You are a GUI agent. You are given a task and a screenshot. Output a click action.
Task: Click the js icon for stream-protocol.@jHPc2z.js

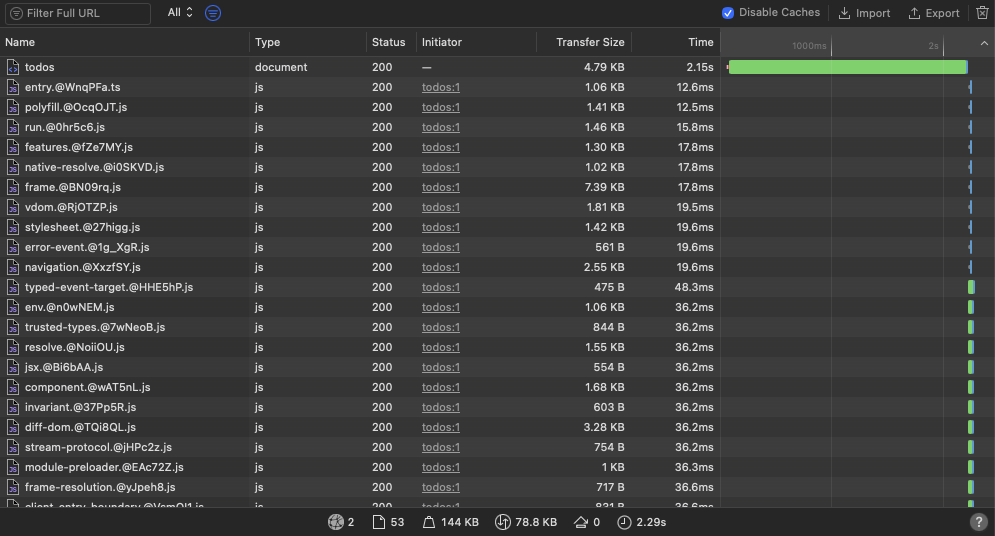coord(13,447)
